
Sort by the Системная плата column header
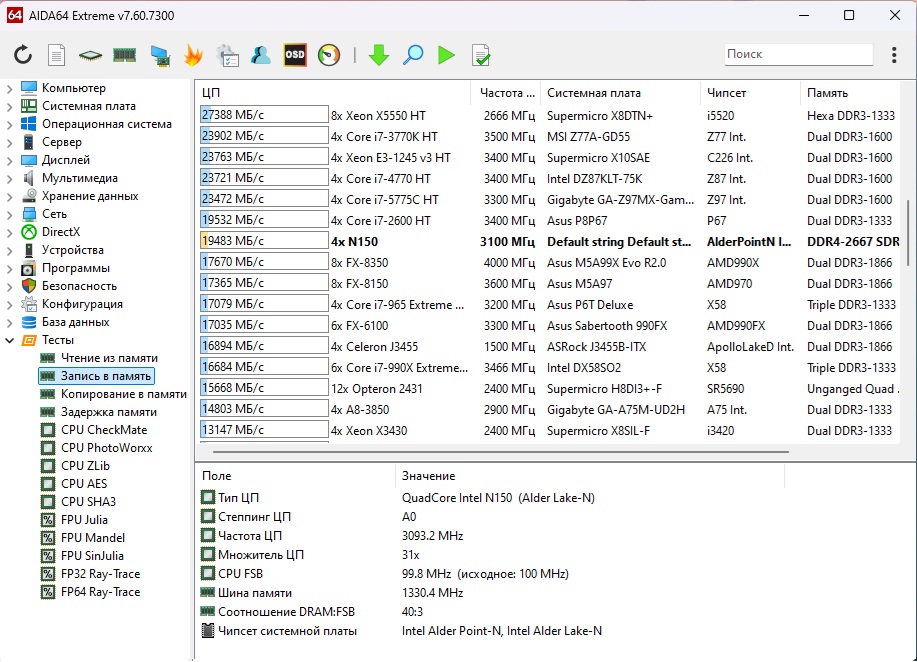(x=620, y=93)
